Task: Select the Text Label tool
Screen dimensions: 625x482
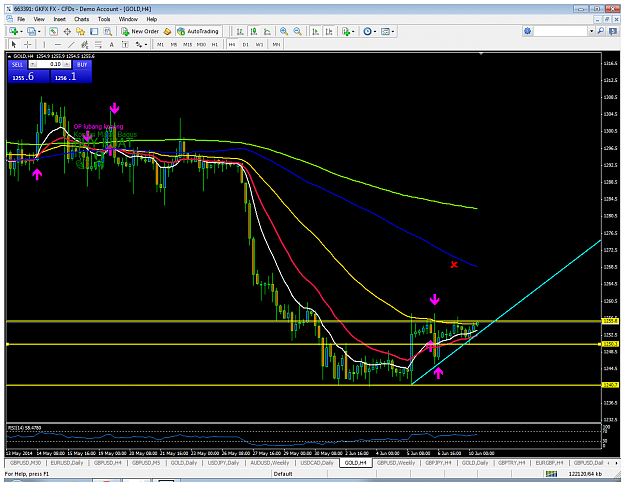Action: pos(125,45)
